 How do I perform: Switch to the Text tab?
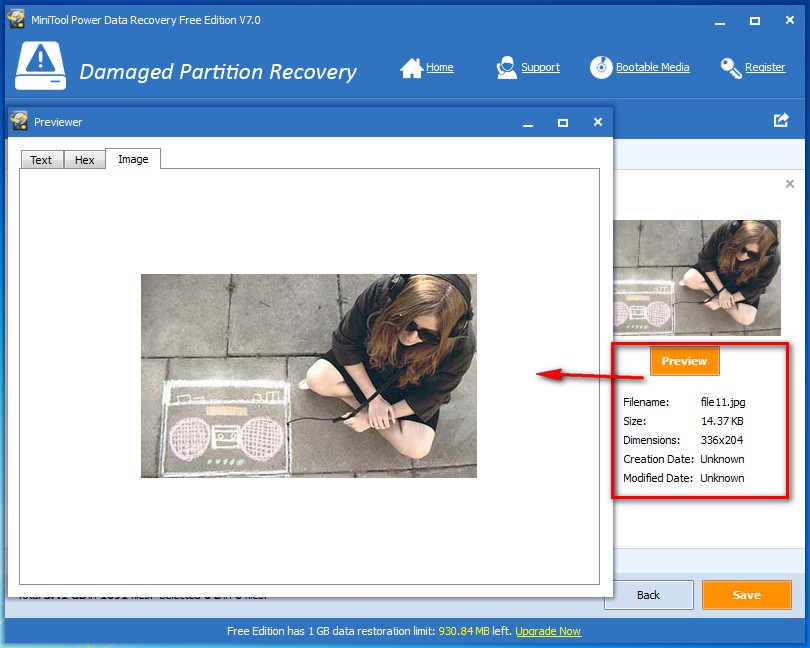pos(41,160)
